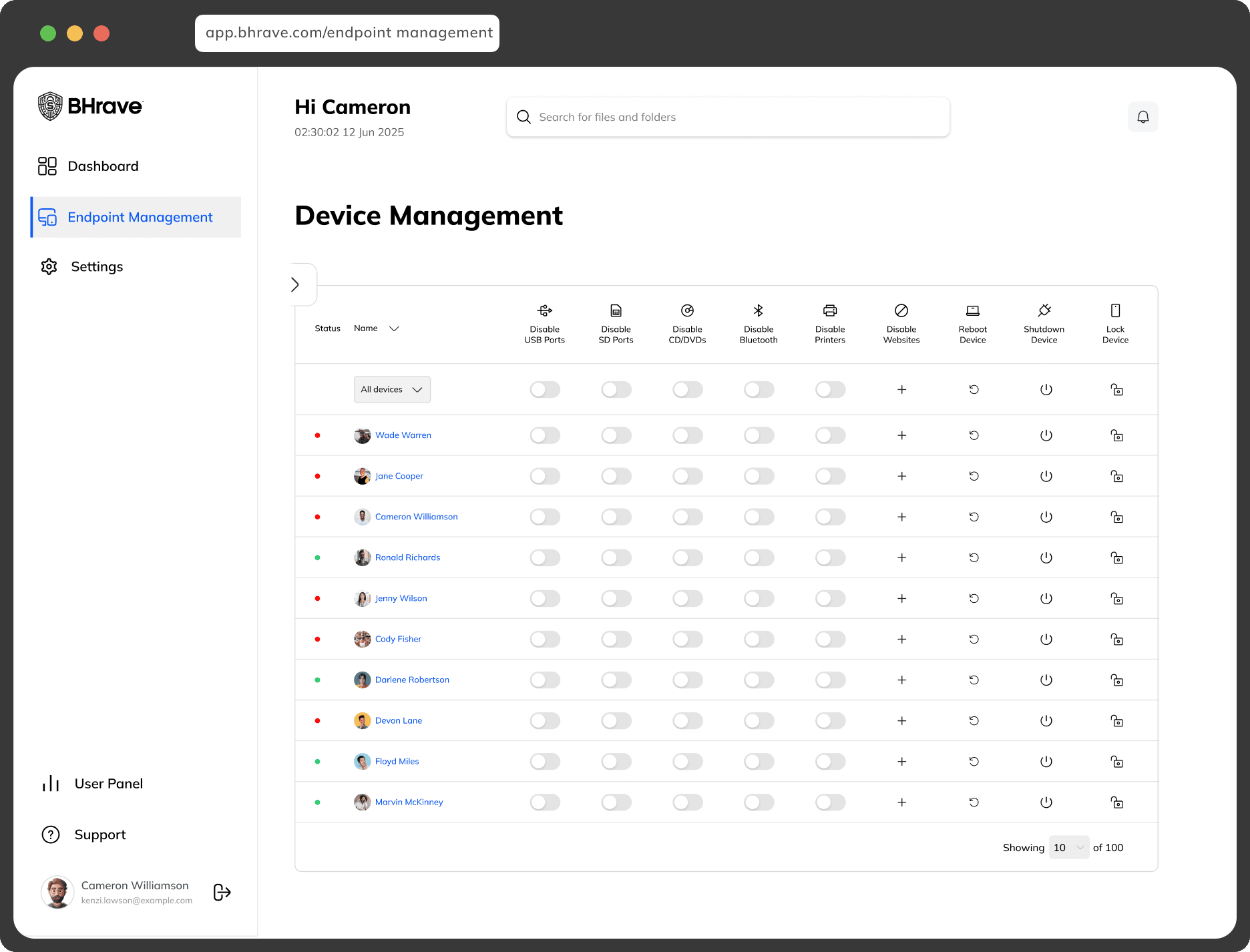Click the logout icon beside Cameron Williamson
Viewport: 1250px width, 952px height.
pos(222,892)
